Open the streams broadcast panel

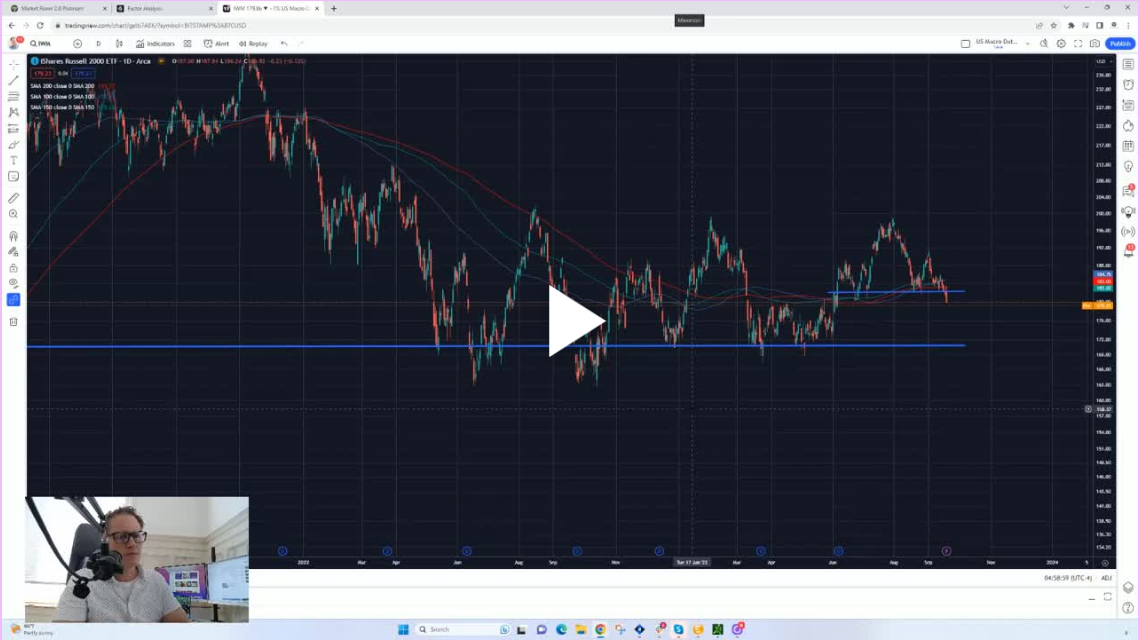[1128, 232]
